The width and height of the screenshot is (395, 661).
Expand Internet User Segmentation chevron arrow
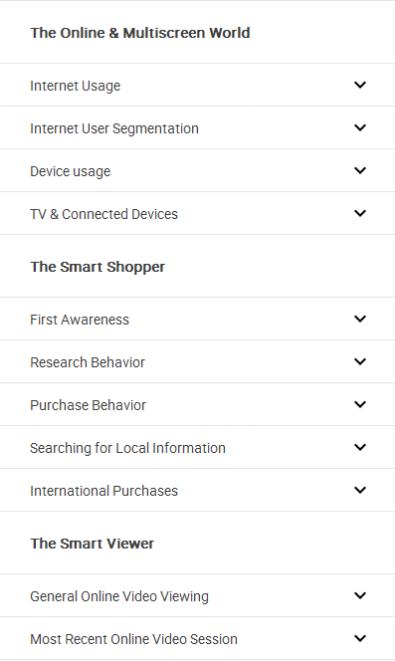tap(360, 128)
